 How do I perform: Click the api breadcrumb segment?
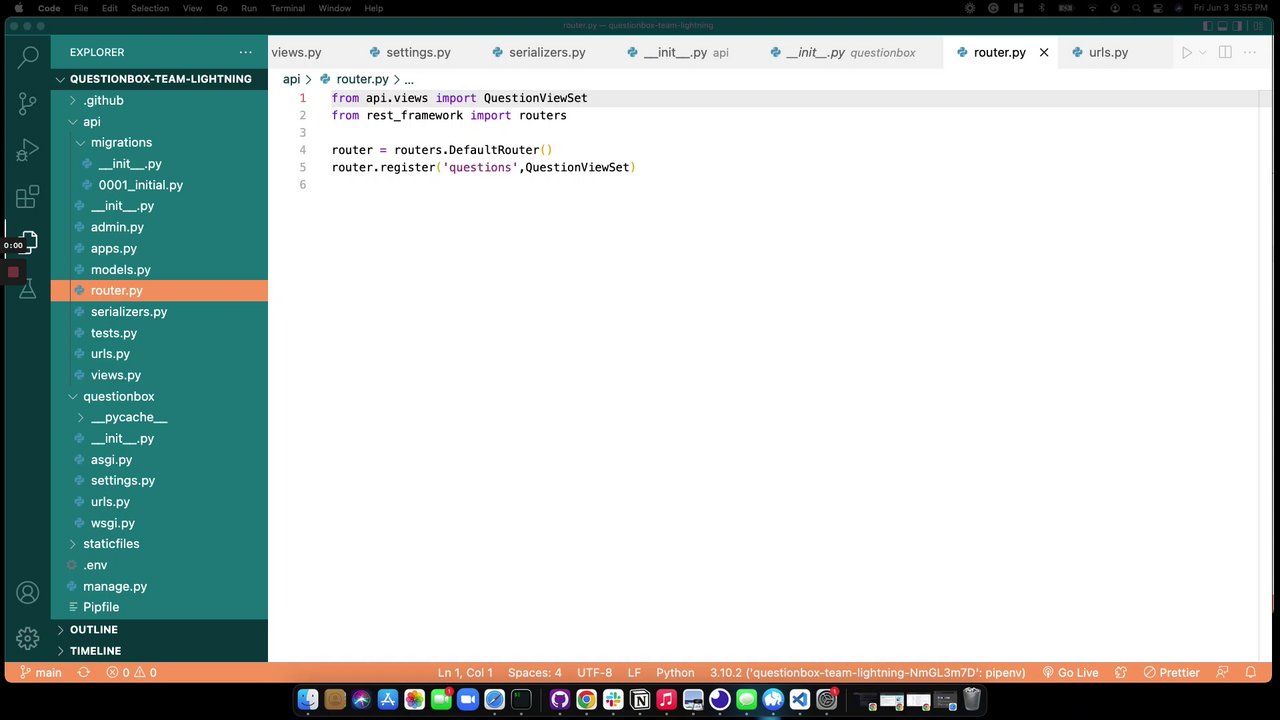(x=291, y=79)
